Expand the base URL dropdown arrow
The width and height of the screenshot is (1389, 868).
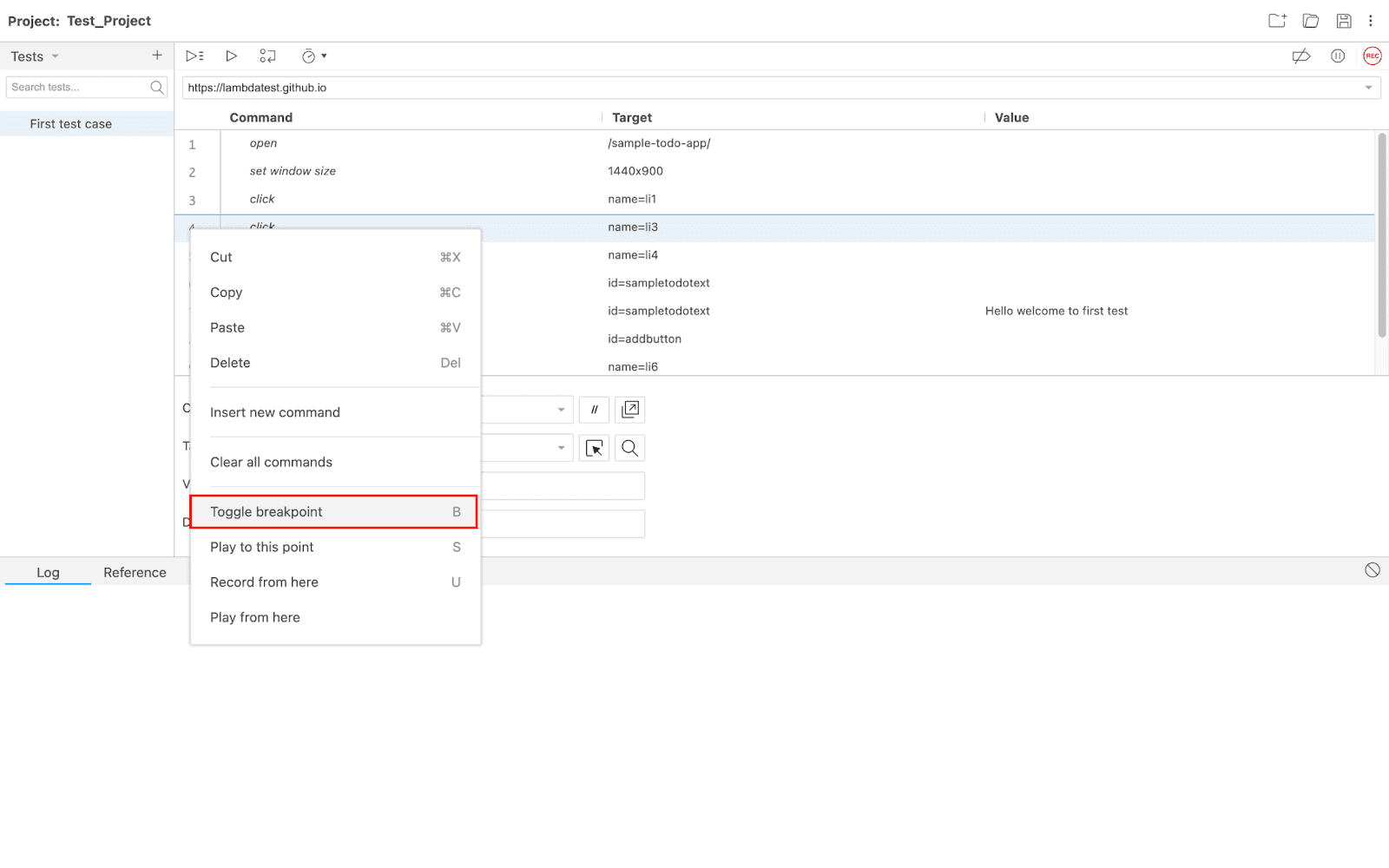click(1368, 88)
